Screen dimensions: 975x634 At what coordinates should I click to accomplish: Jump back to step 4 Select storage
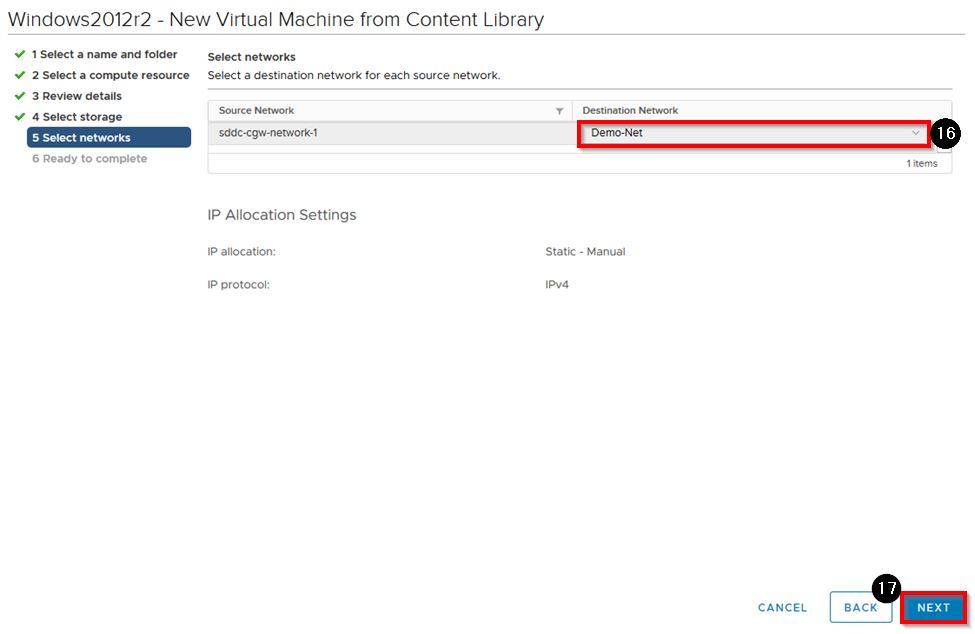[76, 117]
